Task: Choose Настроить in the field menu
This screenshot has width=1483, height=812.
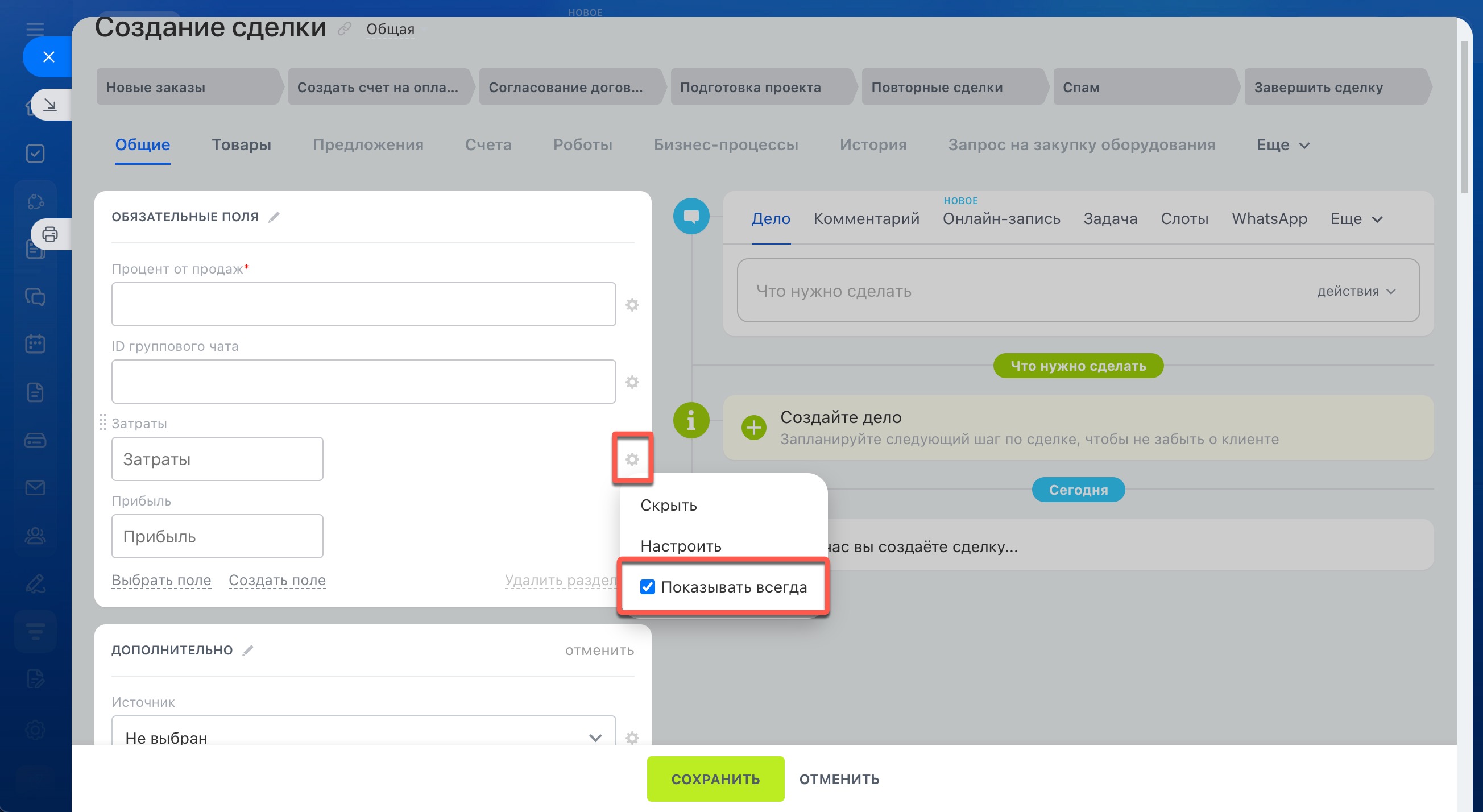Action: 681,545
